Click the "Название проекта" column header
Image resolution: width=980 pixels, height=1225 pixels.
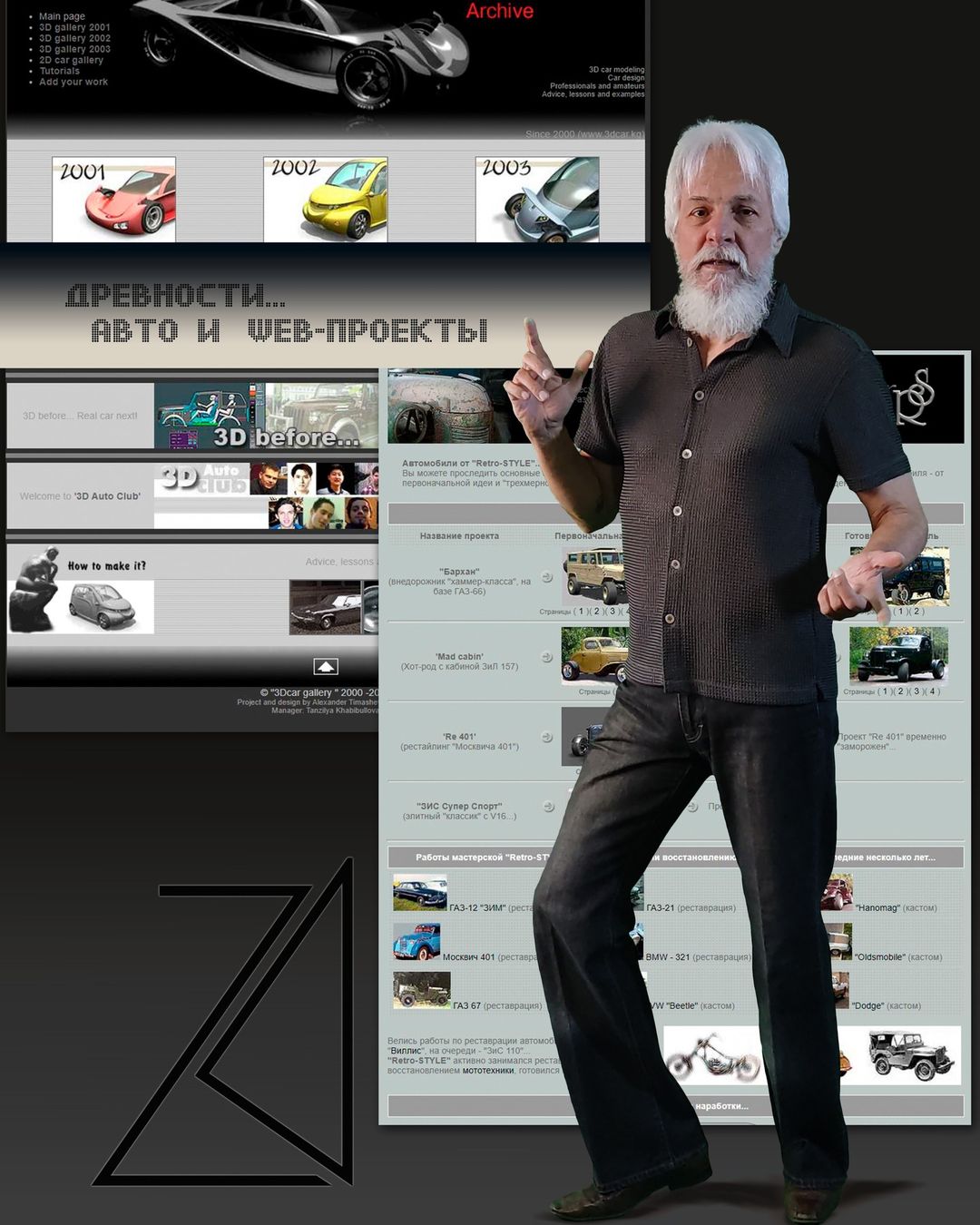(x=459, y=535)
